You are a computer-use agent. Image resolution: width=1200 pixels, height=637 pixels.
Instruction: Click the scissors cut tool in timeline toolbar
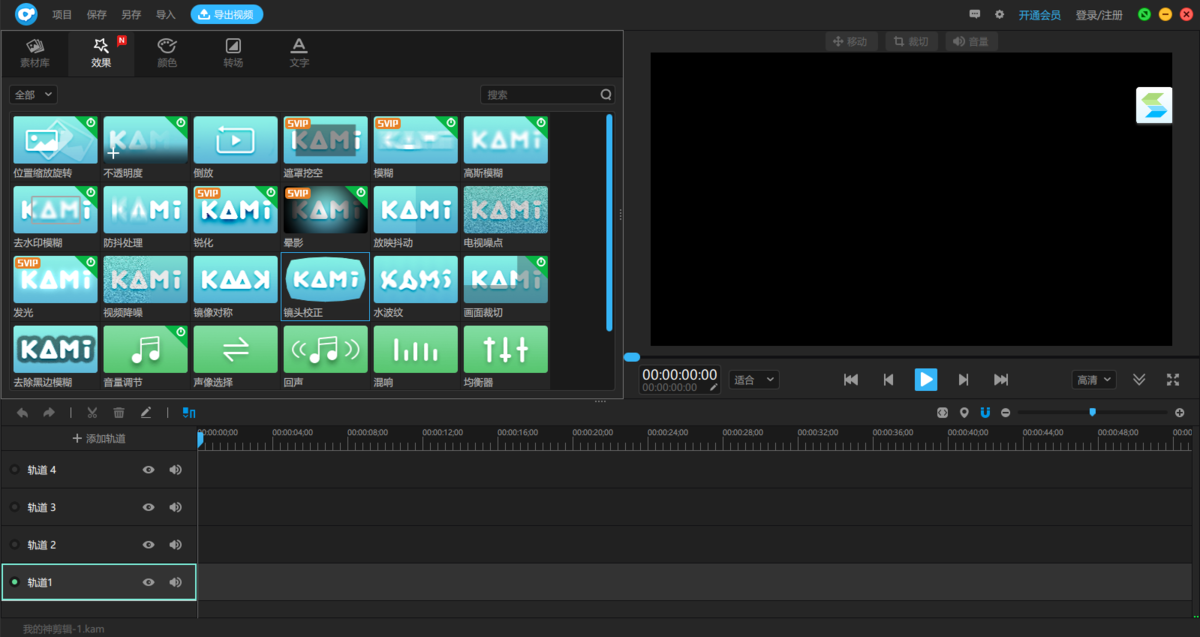pos(92,412)
